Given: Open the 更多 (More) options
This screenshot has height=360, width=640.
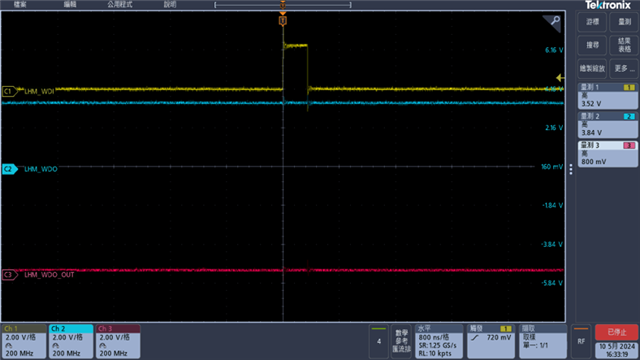Looking at the screenshot, I should pyautogui.click(x=624, y=69).
